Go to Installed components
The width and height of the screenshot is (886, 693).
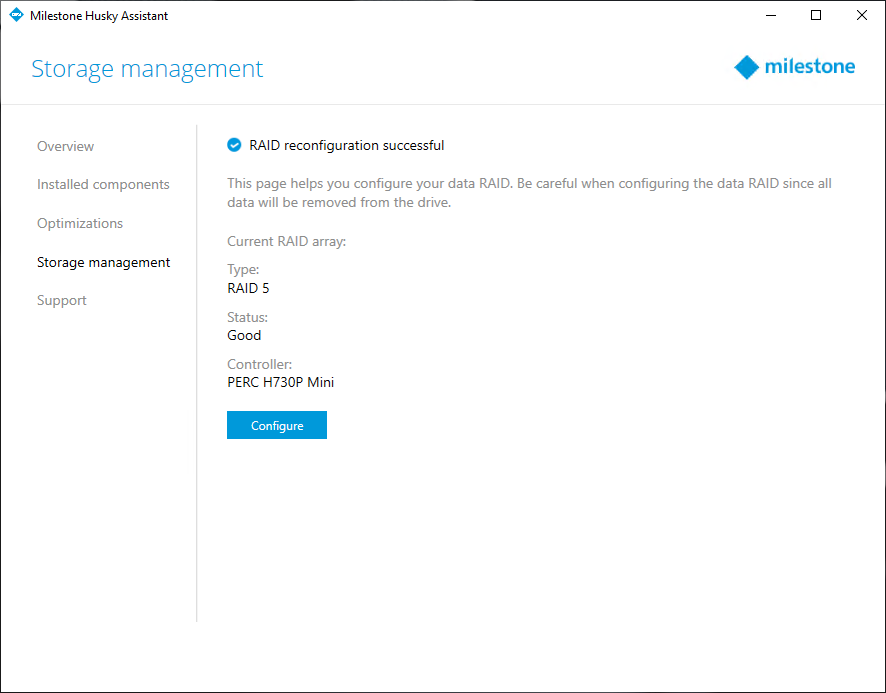pyautogui.click(x=103, y=184)
